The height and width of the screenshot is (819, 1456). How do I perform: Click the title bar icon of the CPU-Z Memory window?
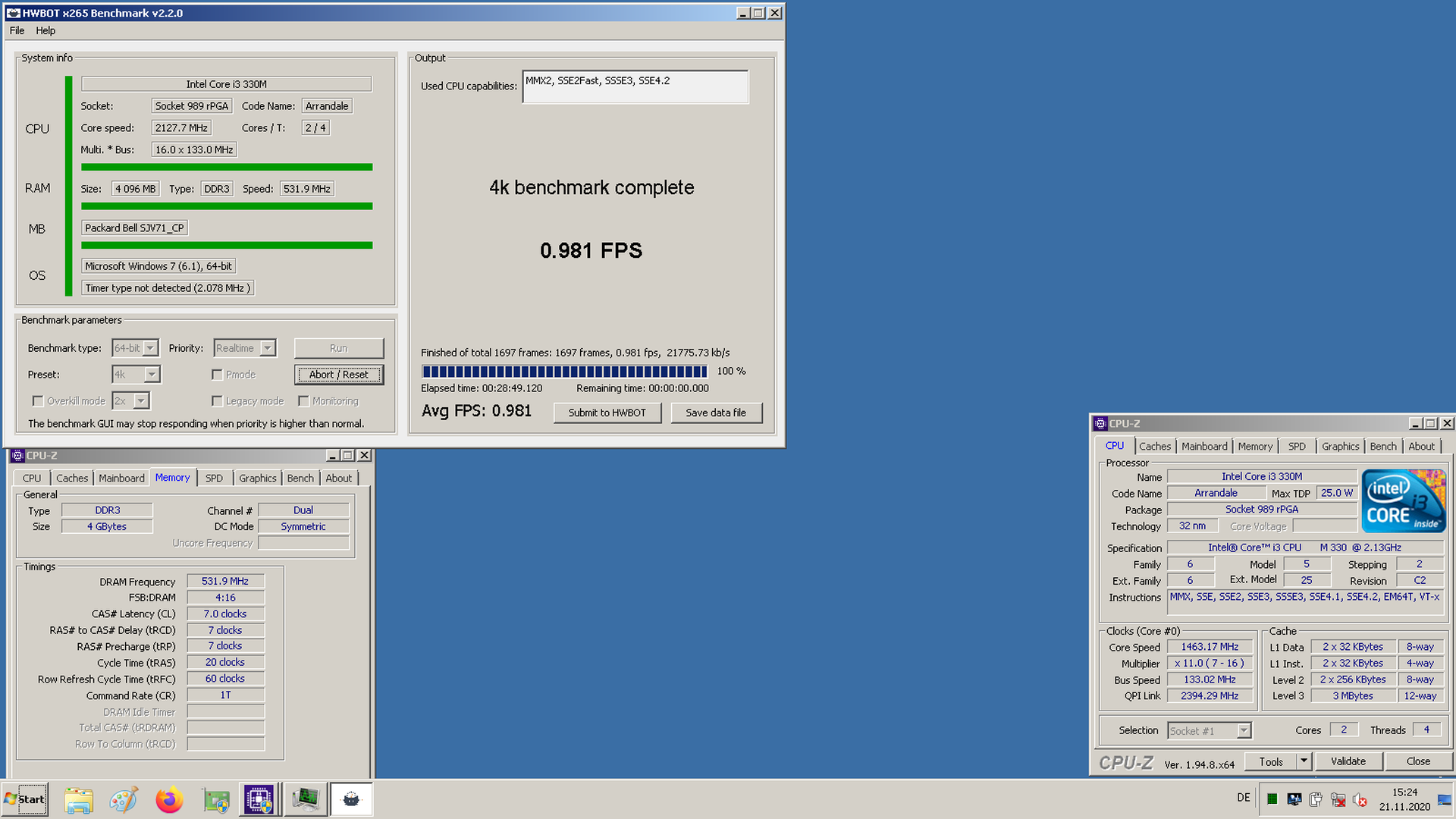[x=17, y=455]
